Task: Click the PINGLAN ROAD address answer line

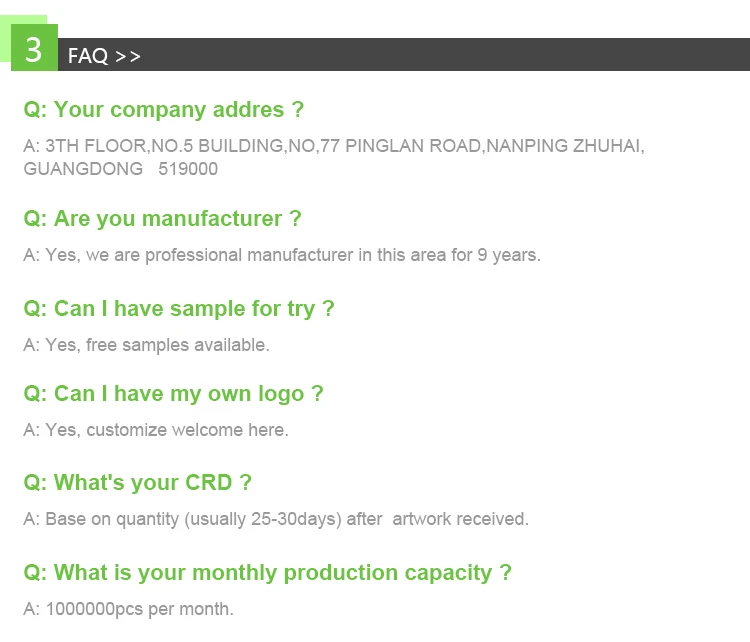Action: coord(334,146)
